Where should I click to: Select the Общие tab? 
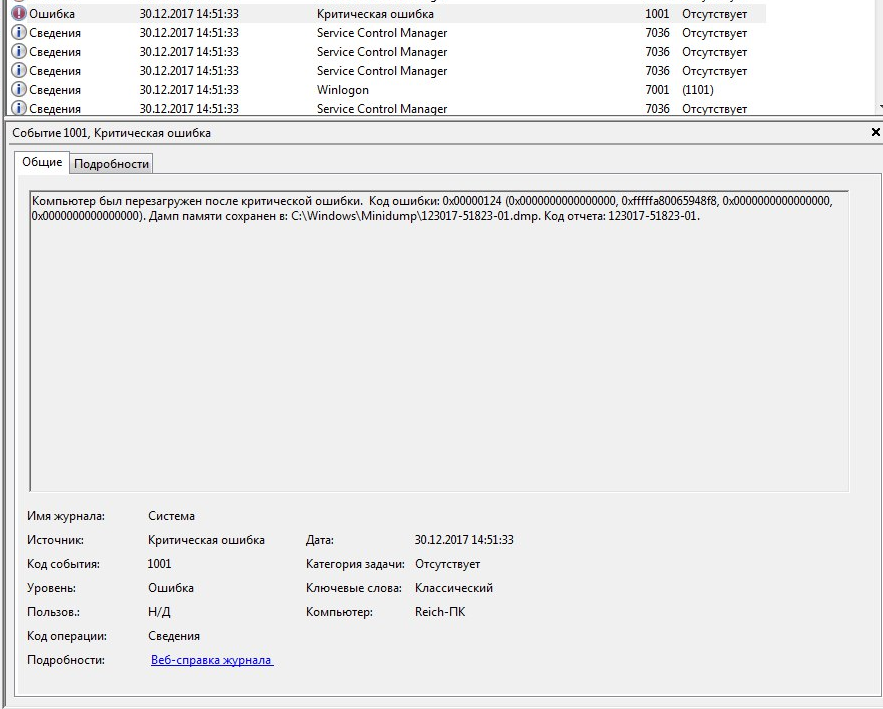coord(42,162)
